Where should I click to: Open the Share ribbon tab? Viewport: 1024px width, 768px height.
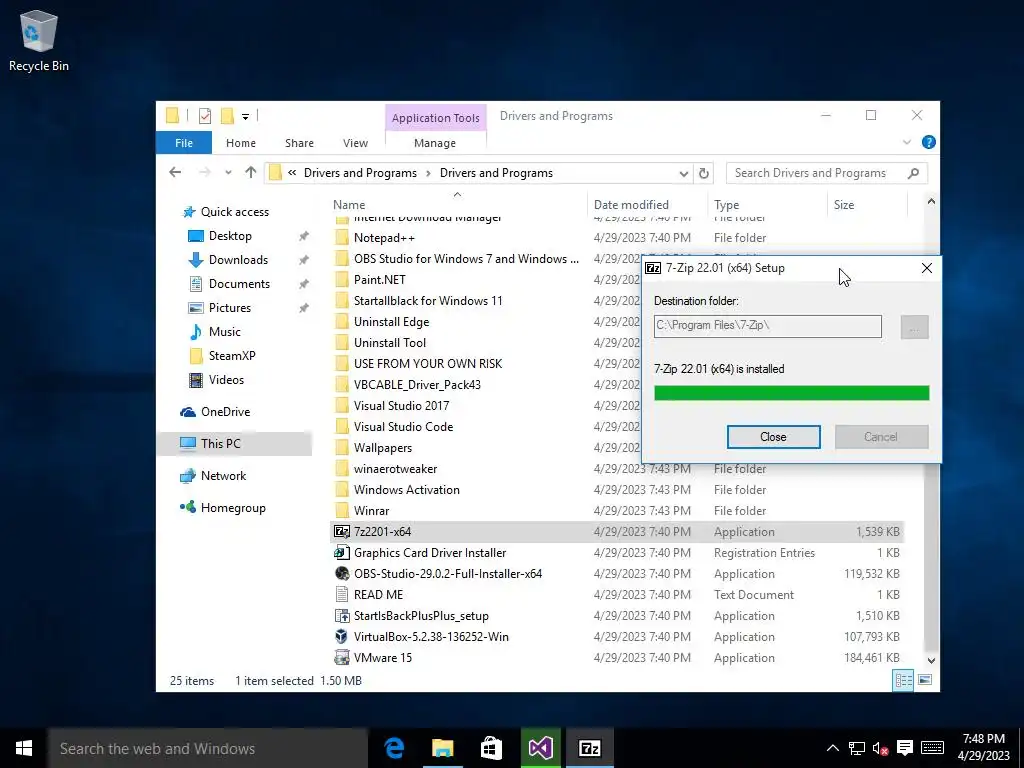click(x=299, y=143)
